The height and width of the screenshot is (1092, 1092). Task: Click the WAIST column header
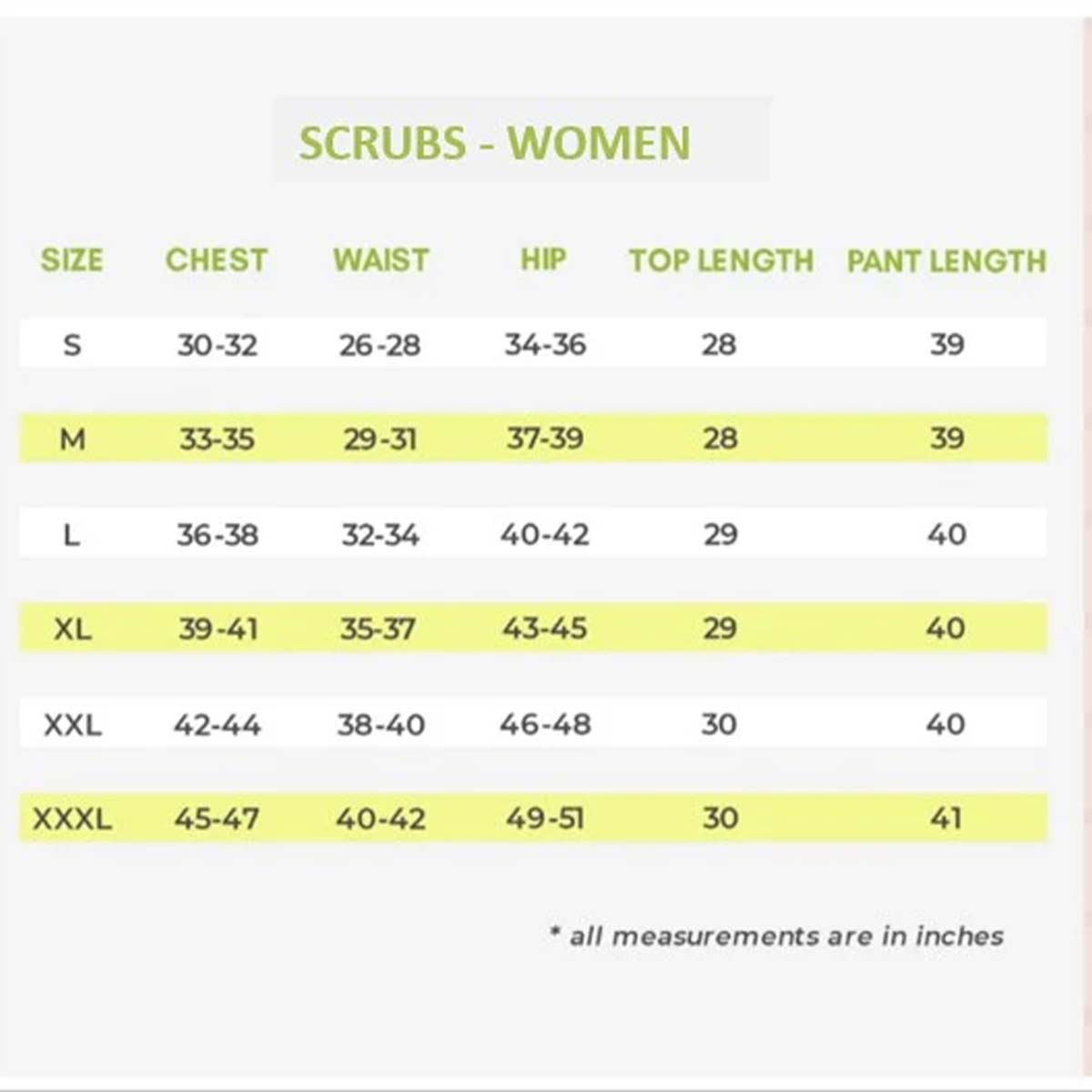(380, 260)
